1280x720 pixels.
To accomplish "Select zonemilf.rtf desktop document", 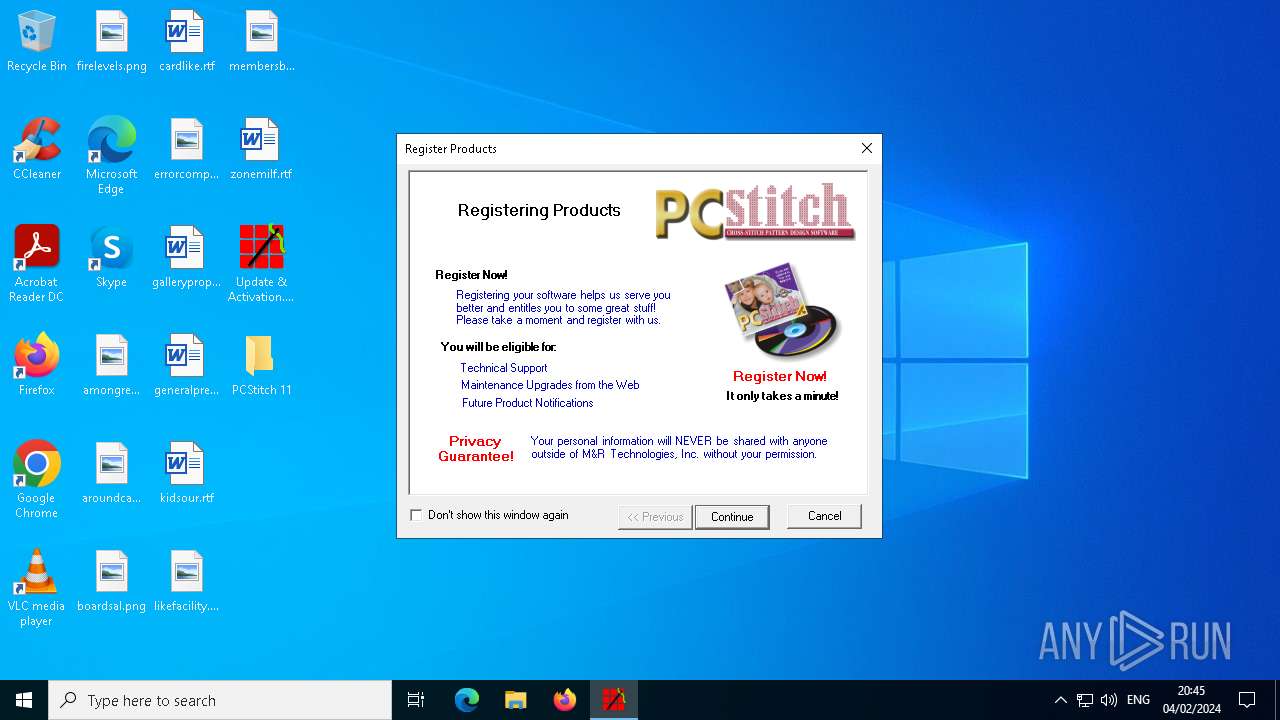I will coord(261,149).
